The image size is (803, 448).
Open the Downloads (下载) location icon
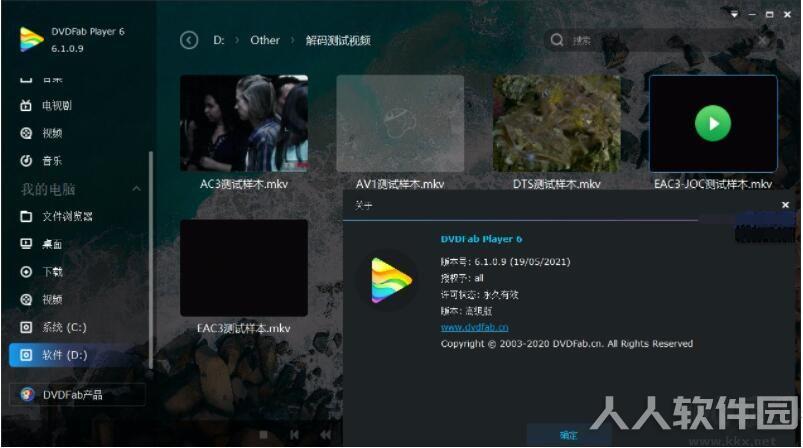click(x=26, y=272)
